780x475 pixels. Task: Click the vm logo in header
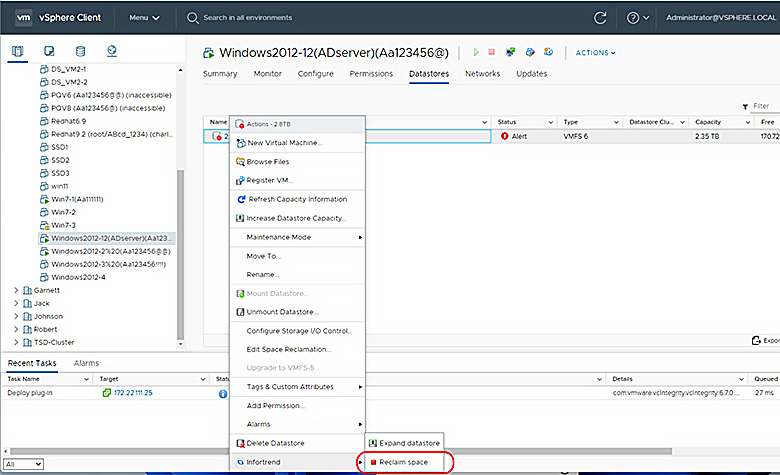(23, 17)
